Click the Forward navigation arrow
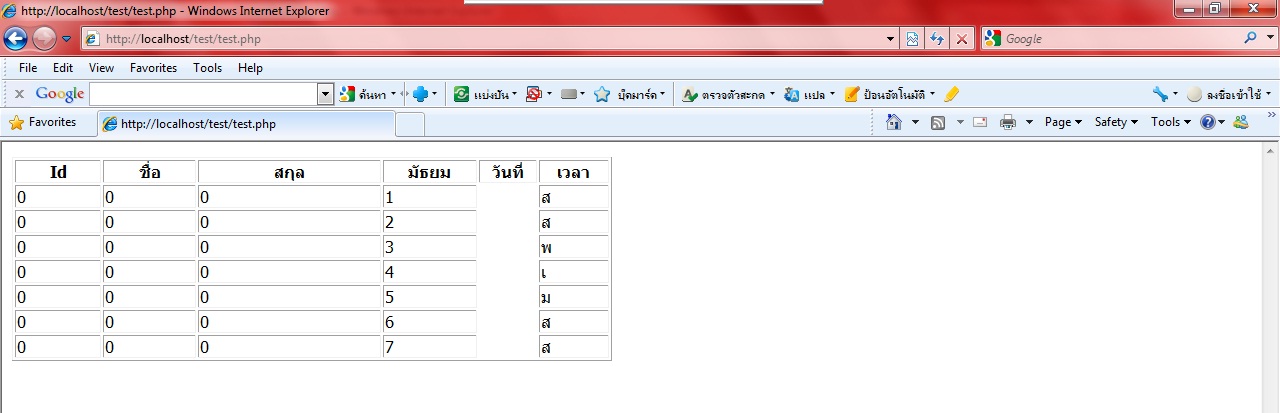Image resolution: width=1280 pixels, height=413 pixels. click(x=44, y=39)
